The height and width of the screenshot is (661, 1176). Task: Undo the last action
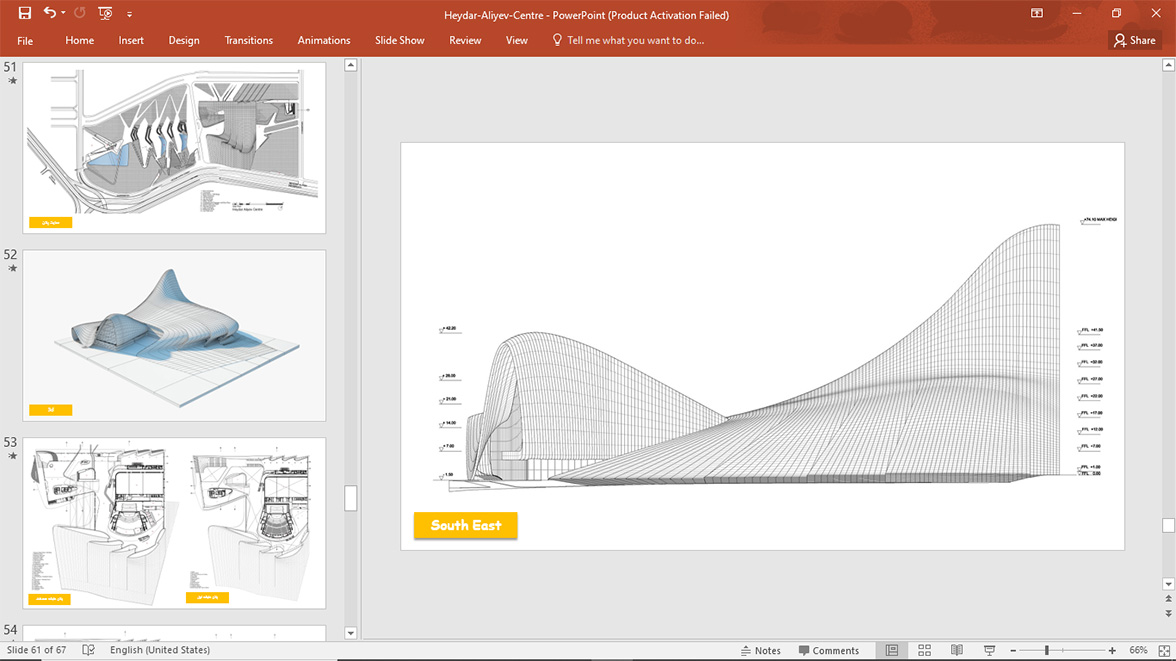pyautogui.click(x=50, y=13)
